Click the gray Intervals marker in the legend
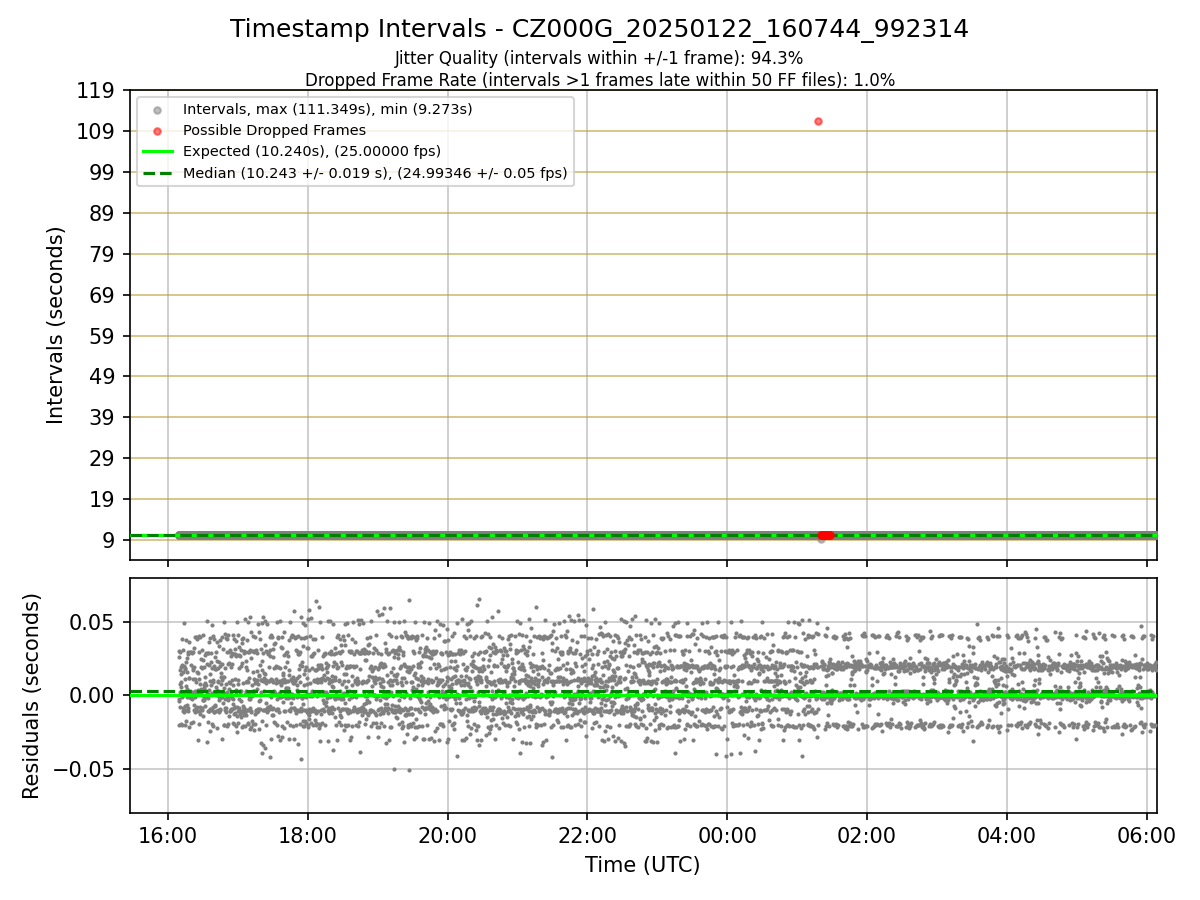 [x=157, y=110]
